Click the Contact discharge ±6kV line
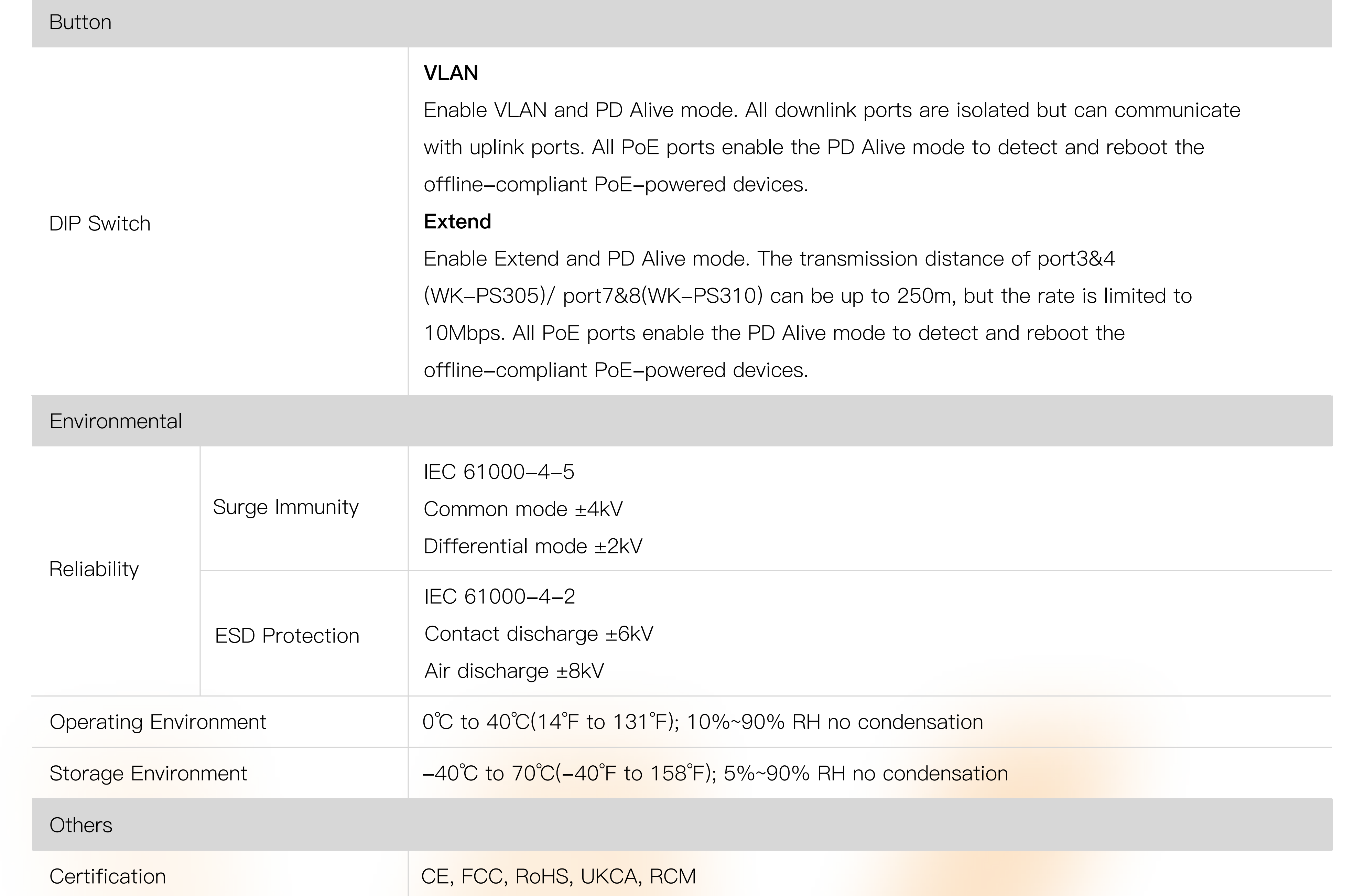 tap(539, 634)
